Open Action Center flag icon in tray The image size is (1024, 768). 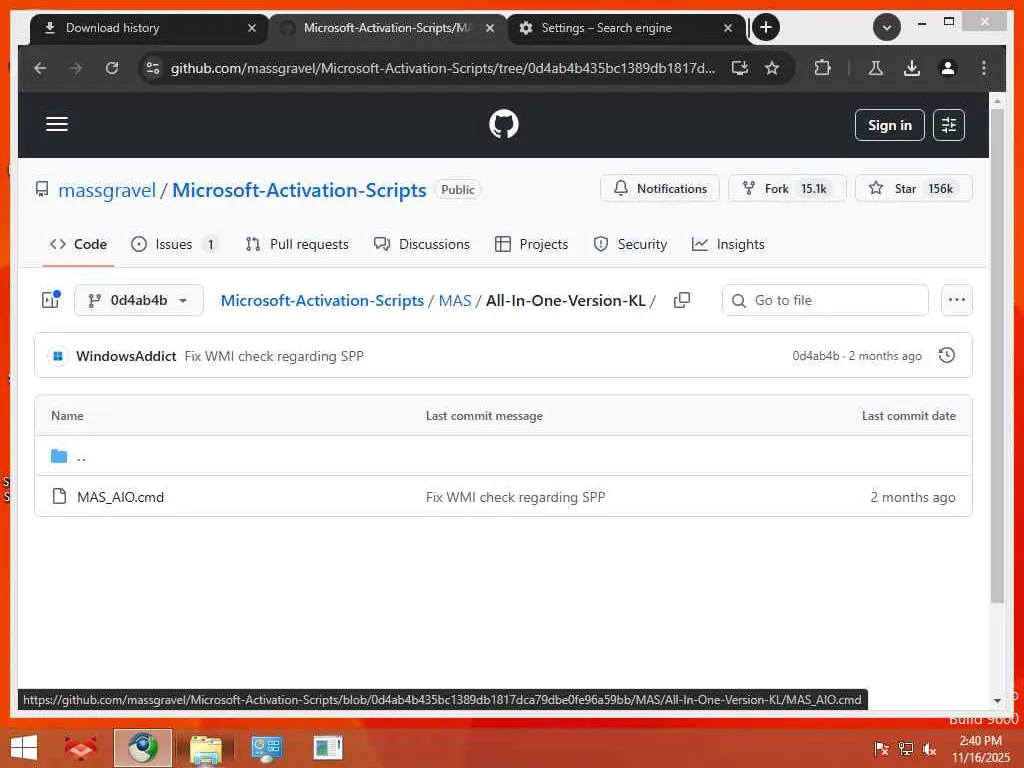coord(881,749)
